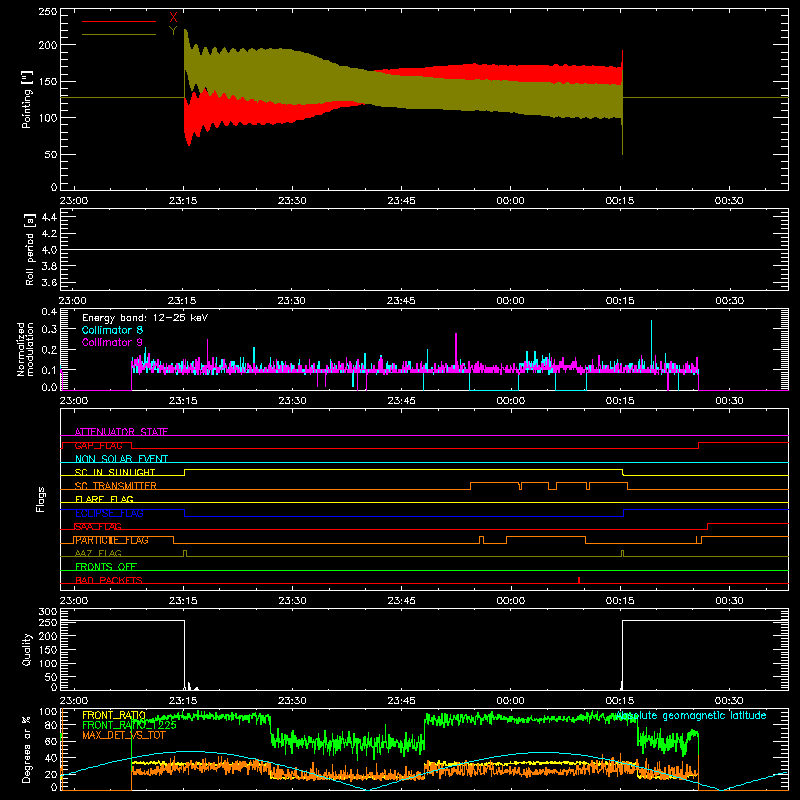Click 00:30 tick on Quality plot

(x=729, y=701)
